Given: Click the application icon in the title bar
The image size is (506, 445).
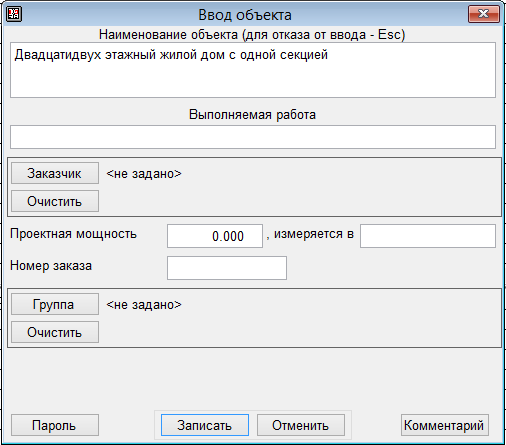Looking at the screenshot, I should click(x=14, y=14).
